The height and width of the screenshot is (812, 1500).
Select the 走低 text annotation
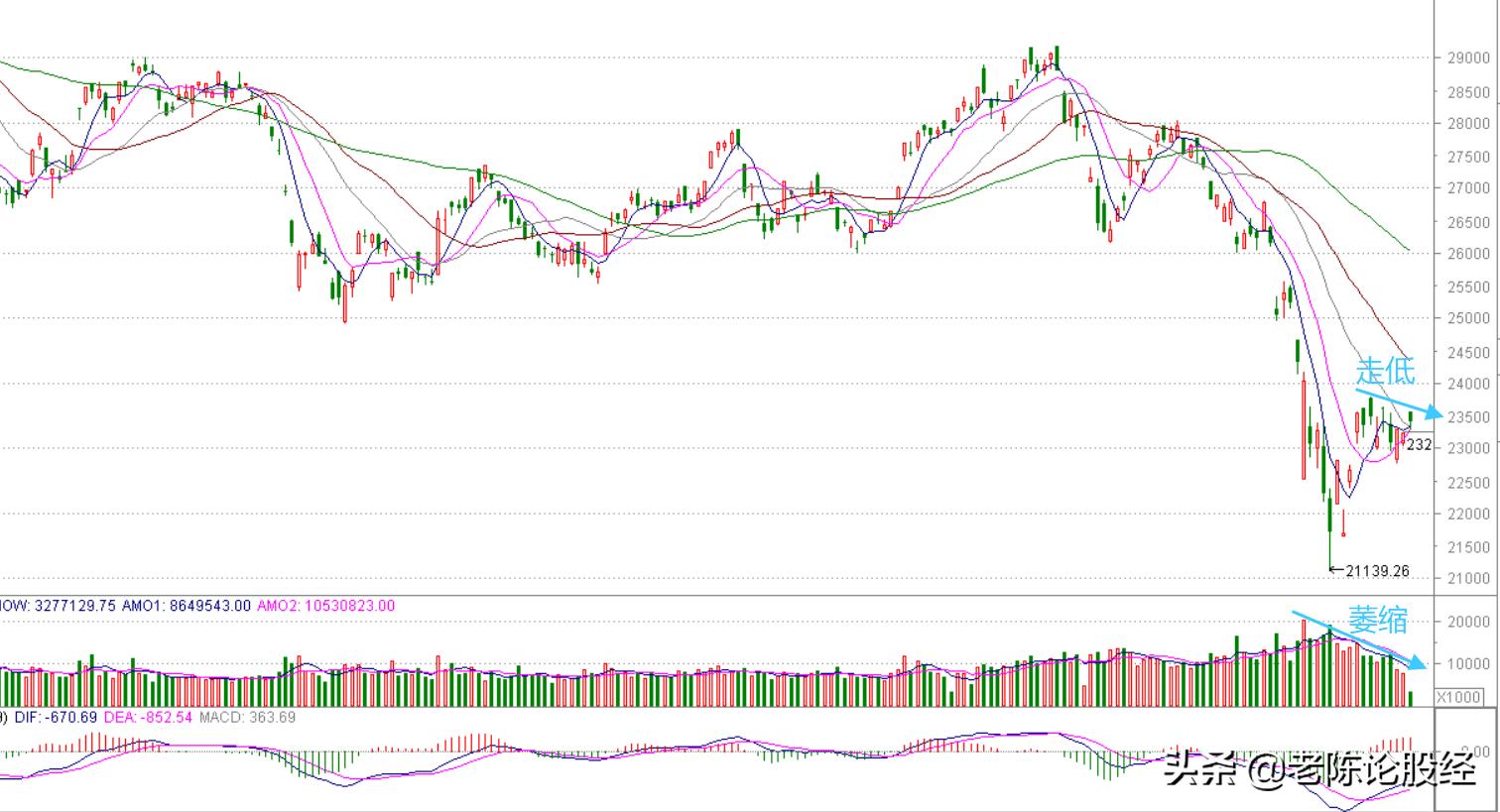click(x=1385, y=371)
